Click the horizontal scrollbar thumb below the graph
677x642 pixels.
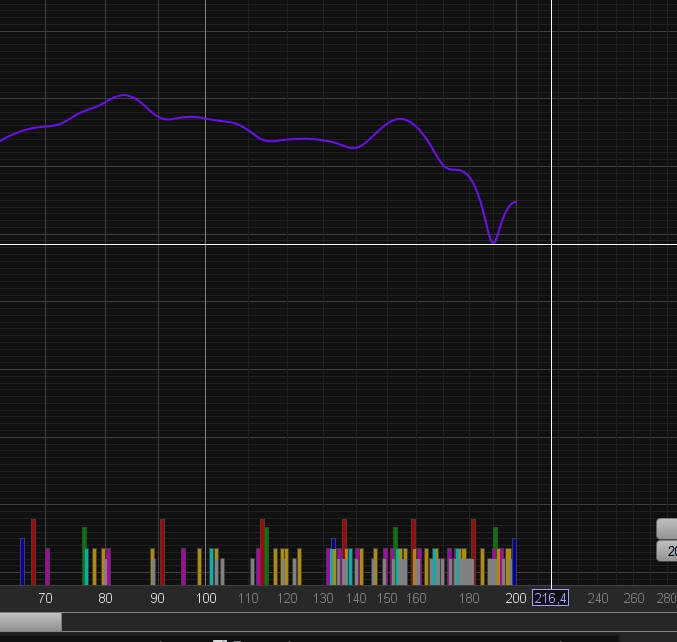[x=30, y=622]
